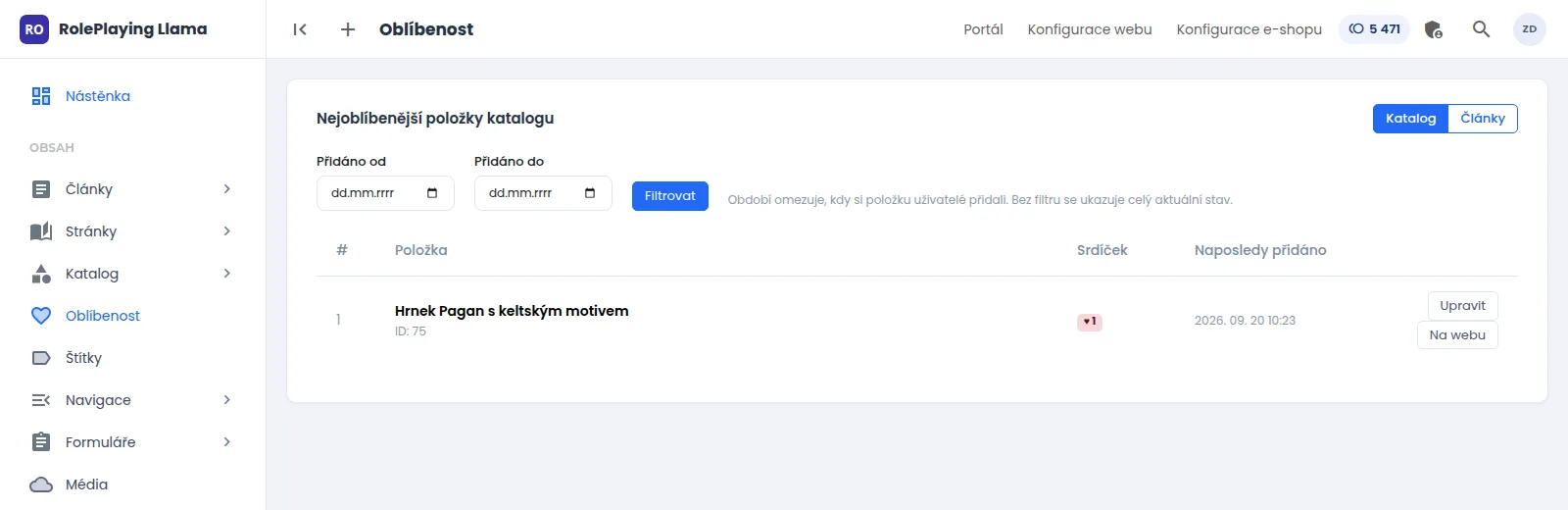This screenshot has height=510, width=1568.
Task: Open Nástěnka in sidebar
Action: click(98, 96)
